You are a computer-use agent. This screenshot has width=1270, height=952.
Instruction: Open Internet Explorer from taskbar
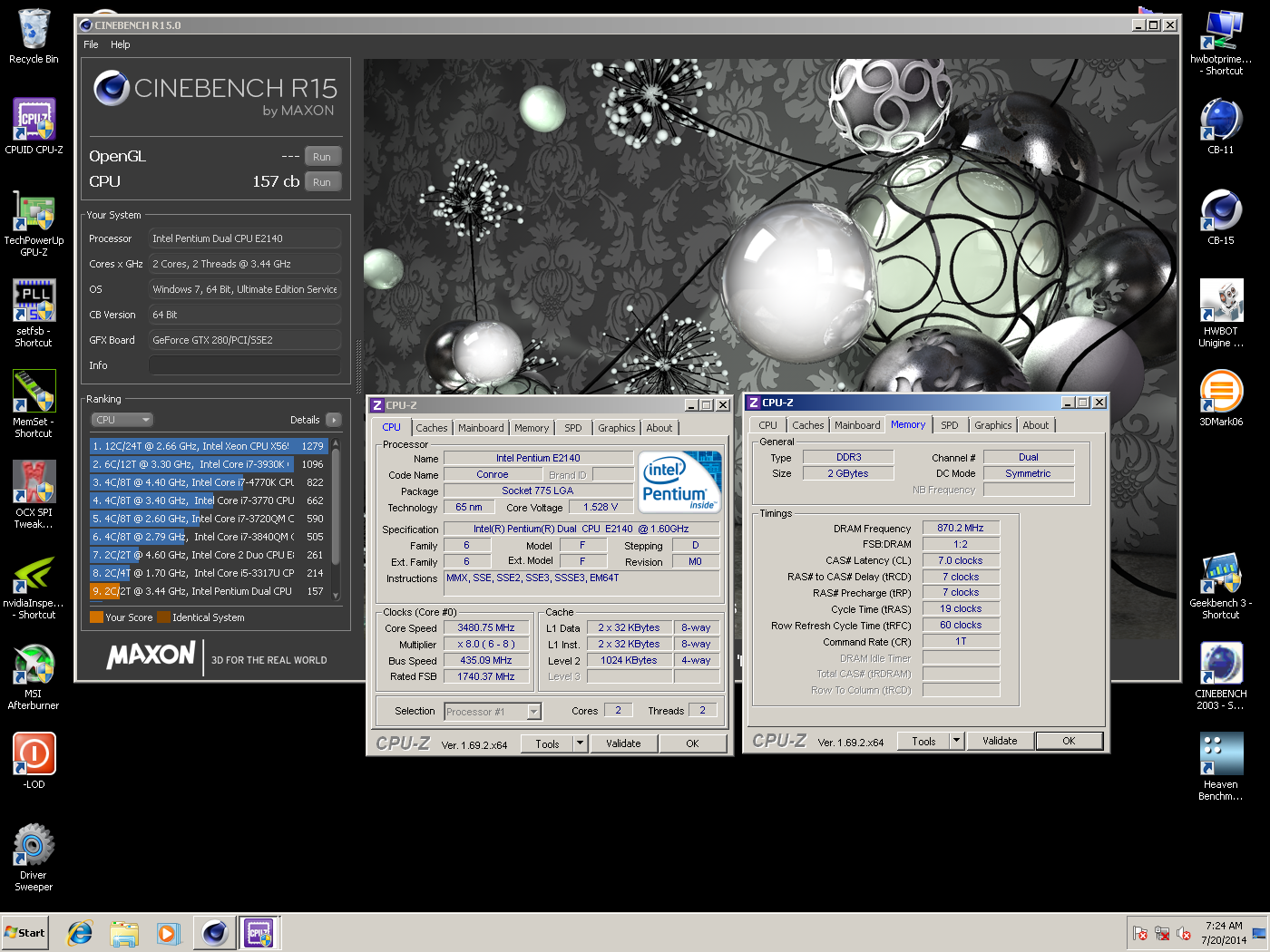click(80, 932)
